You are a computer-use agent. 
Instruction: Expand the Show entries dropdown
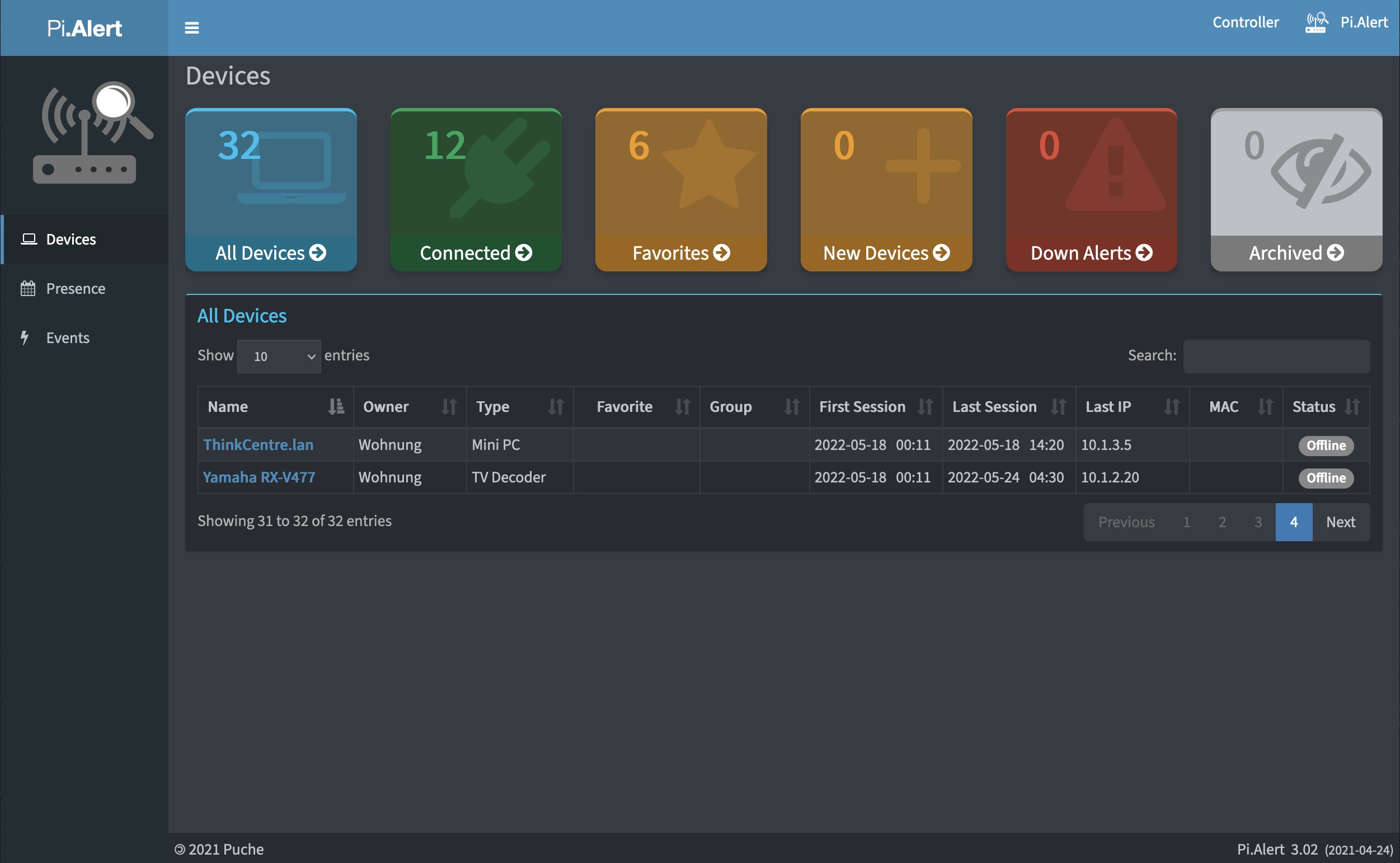point(279,356)
